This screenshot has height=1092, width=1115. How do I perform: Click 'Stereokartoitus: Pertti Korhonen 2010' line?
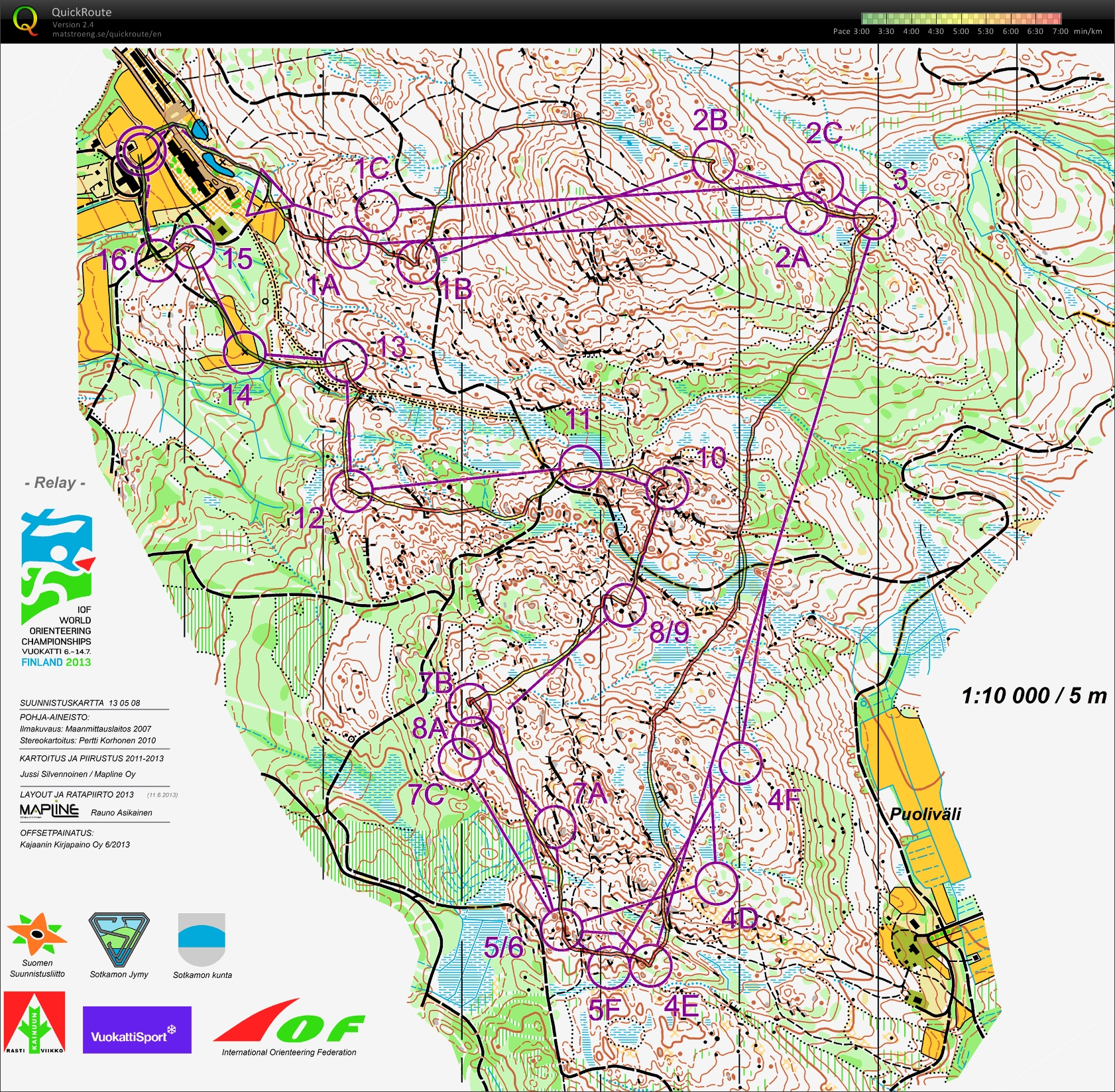pyautogui.click(x=88, y=740)
